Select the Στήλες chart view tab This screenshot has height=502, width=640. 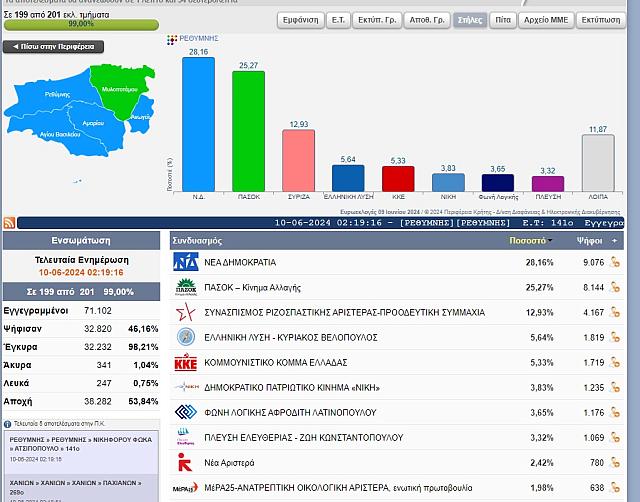(x=467, y=20)
